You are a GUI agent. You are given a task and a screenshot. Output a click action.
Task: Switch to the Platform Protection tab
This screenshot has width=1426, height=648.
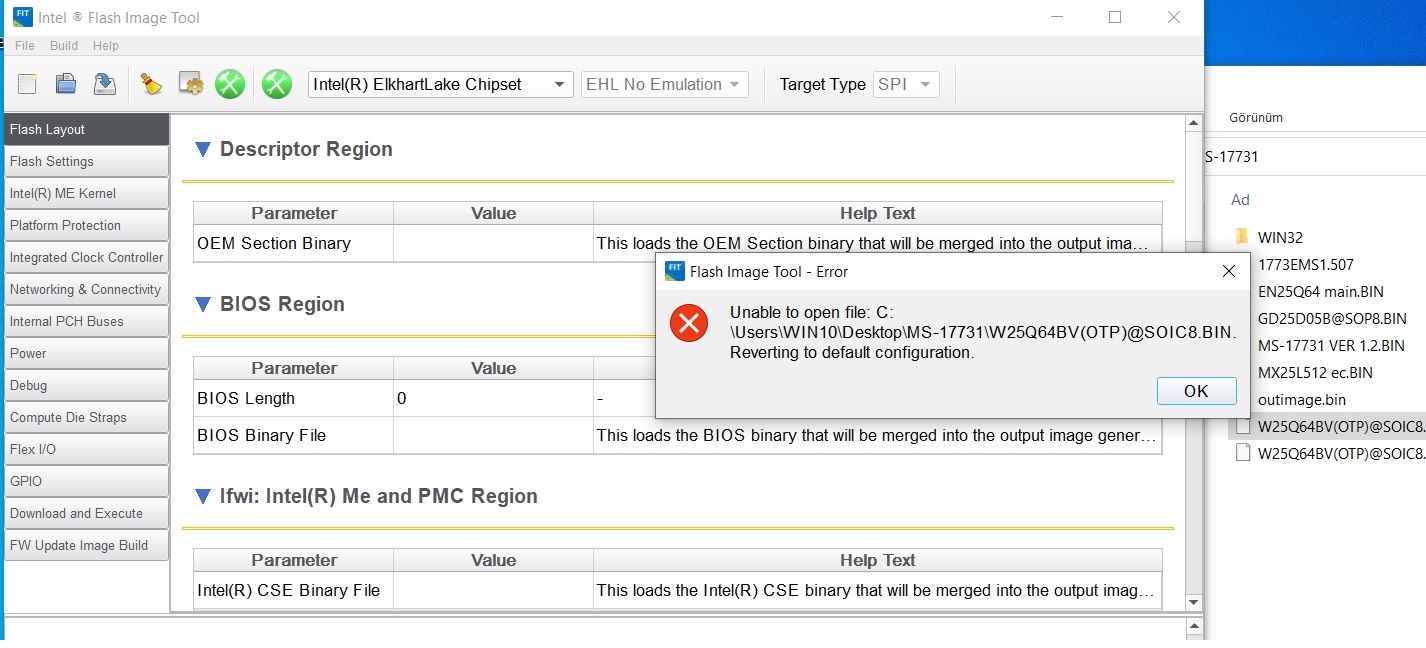click(x=86, y=226)
